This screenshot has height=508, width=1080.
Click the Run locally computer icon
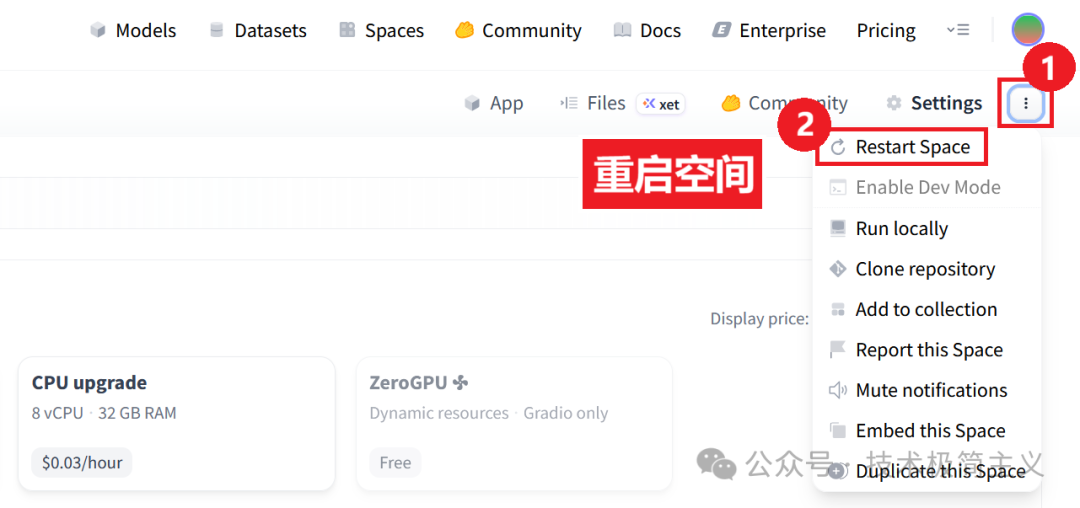pos(838,229)
